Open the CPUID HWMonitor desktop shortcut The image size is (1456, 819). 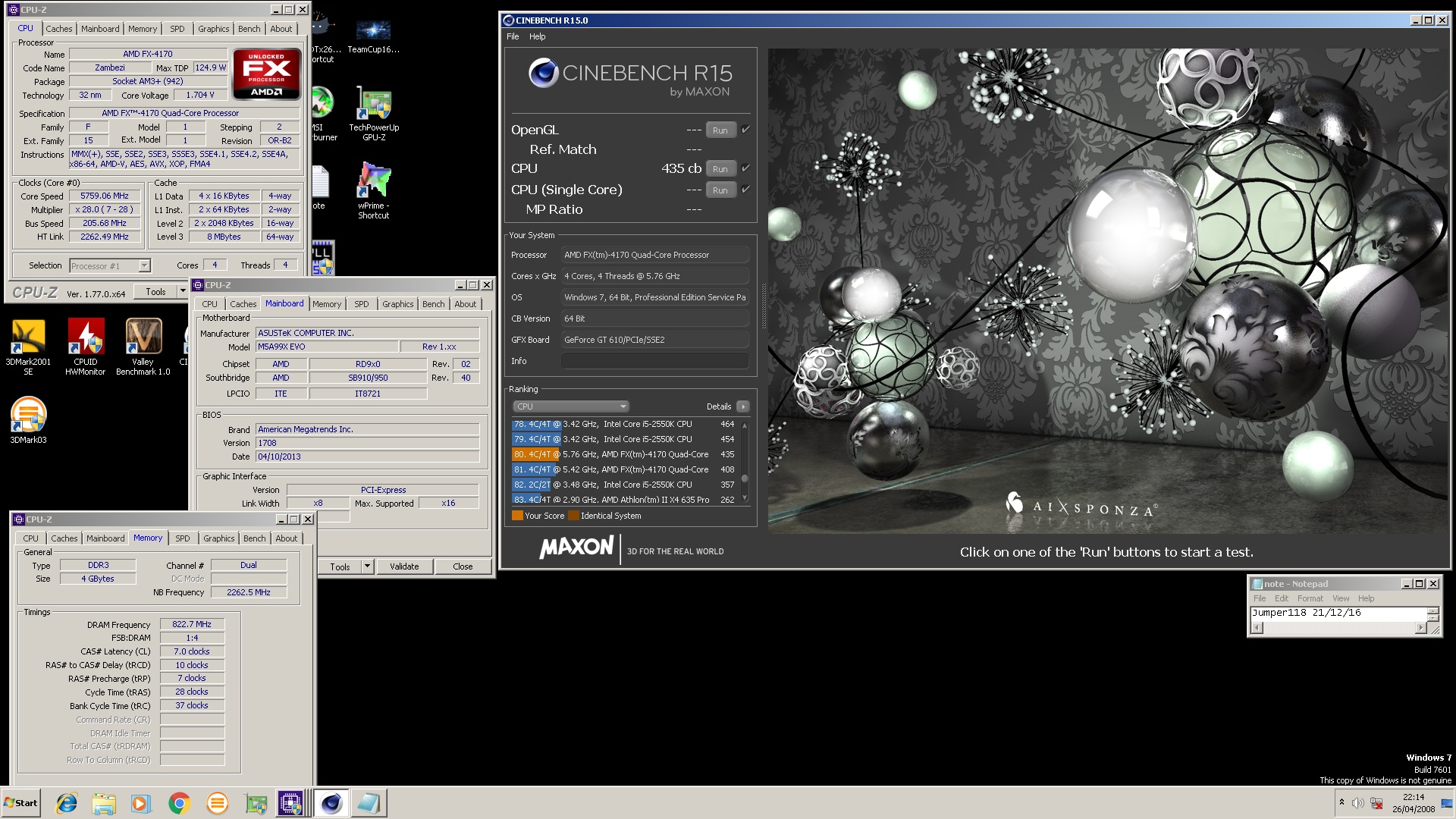86,346
